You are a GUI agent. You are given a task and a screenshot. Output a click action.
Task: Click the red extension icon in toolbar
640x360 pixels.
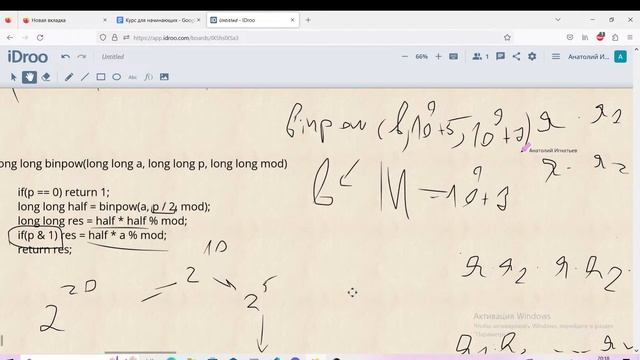point(600,37)
